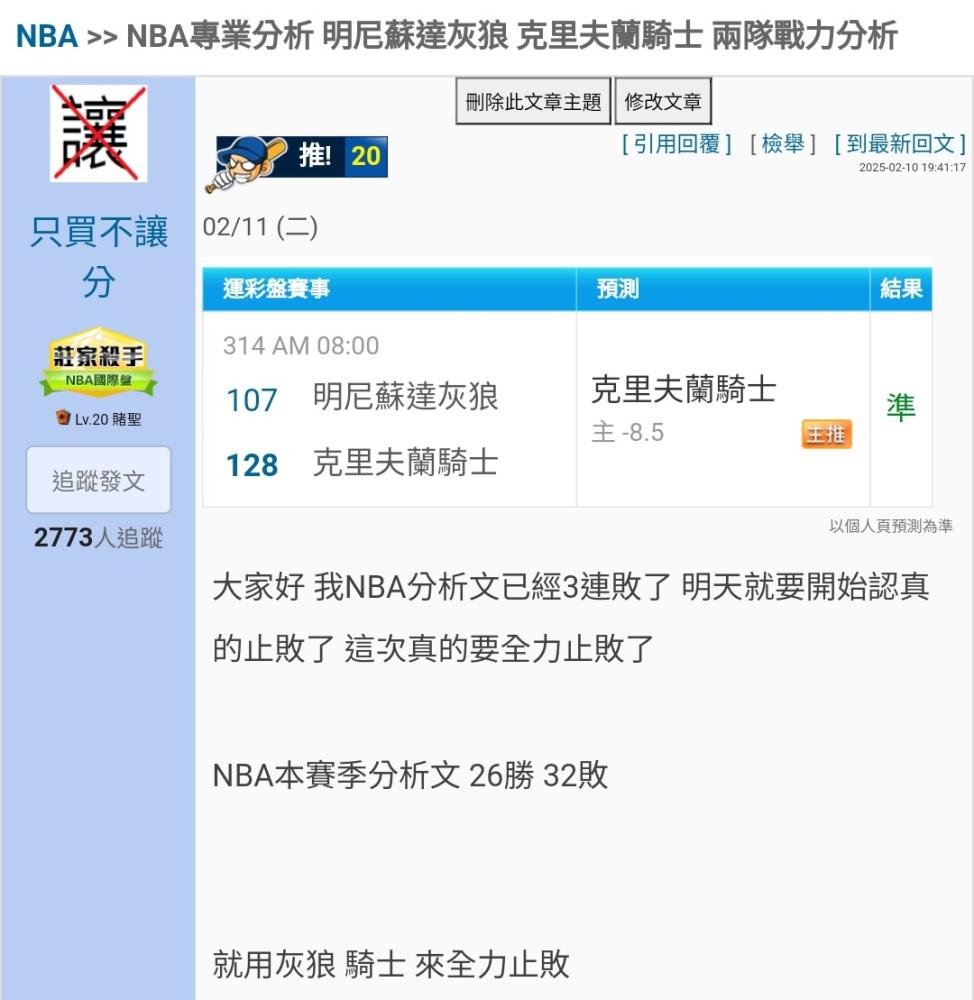Viewport: 974px width, 1000px height.
Task: Open the crossed-out 讓 user avatar
Action: point(99,133)
